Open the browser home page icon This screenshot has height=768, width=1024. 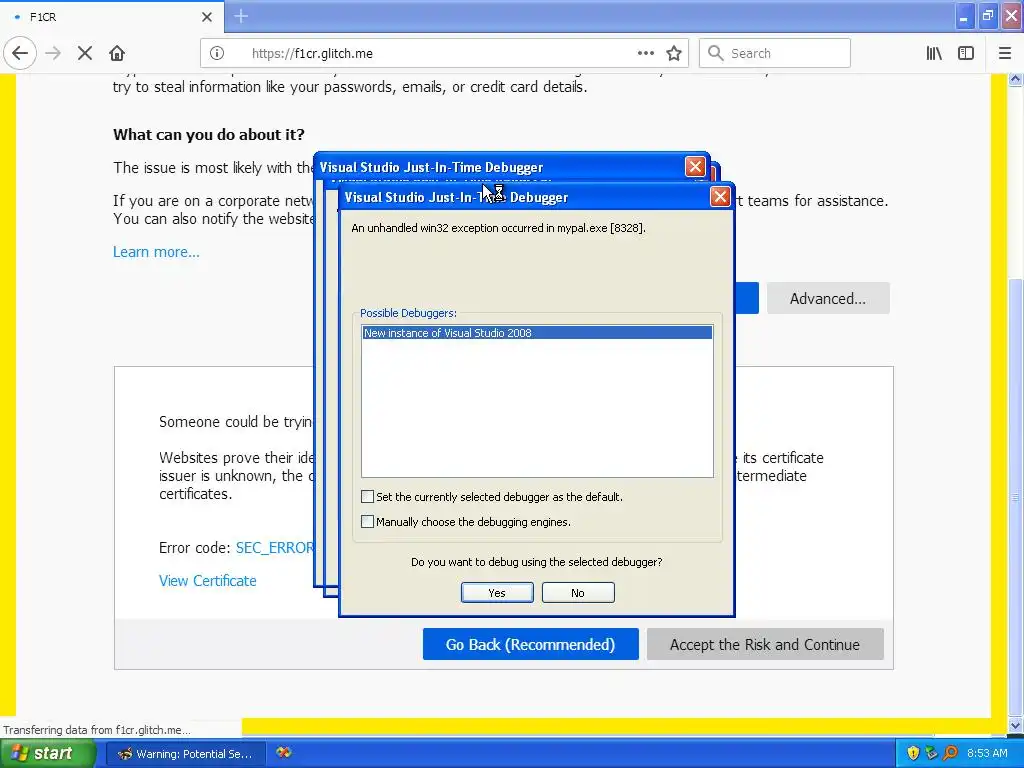pyautogui.click(x=117, y=54)
